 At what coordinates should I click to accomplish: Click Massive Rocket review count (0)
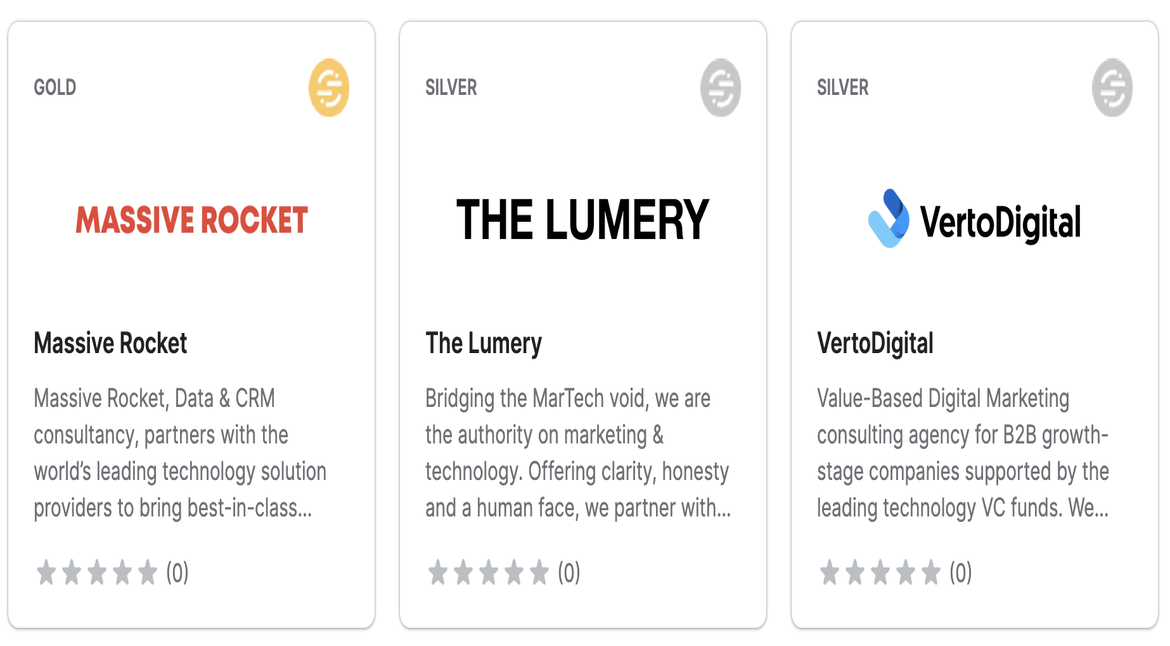177,573
